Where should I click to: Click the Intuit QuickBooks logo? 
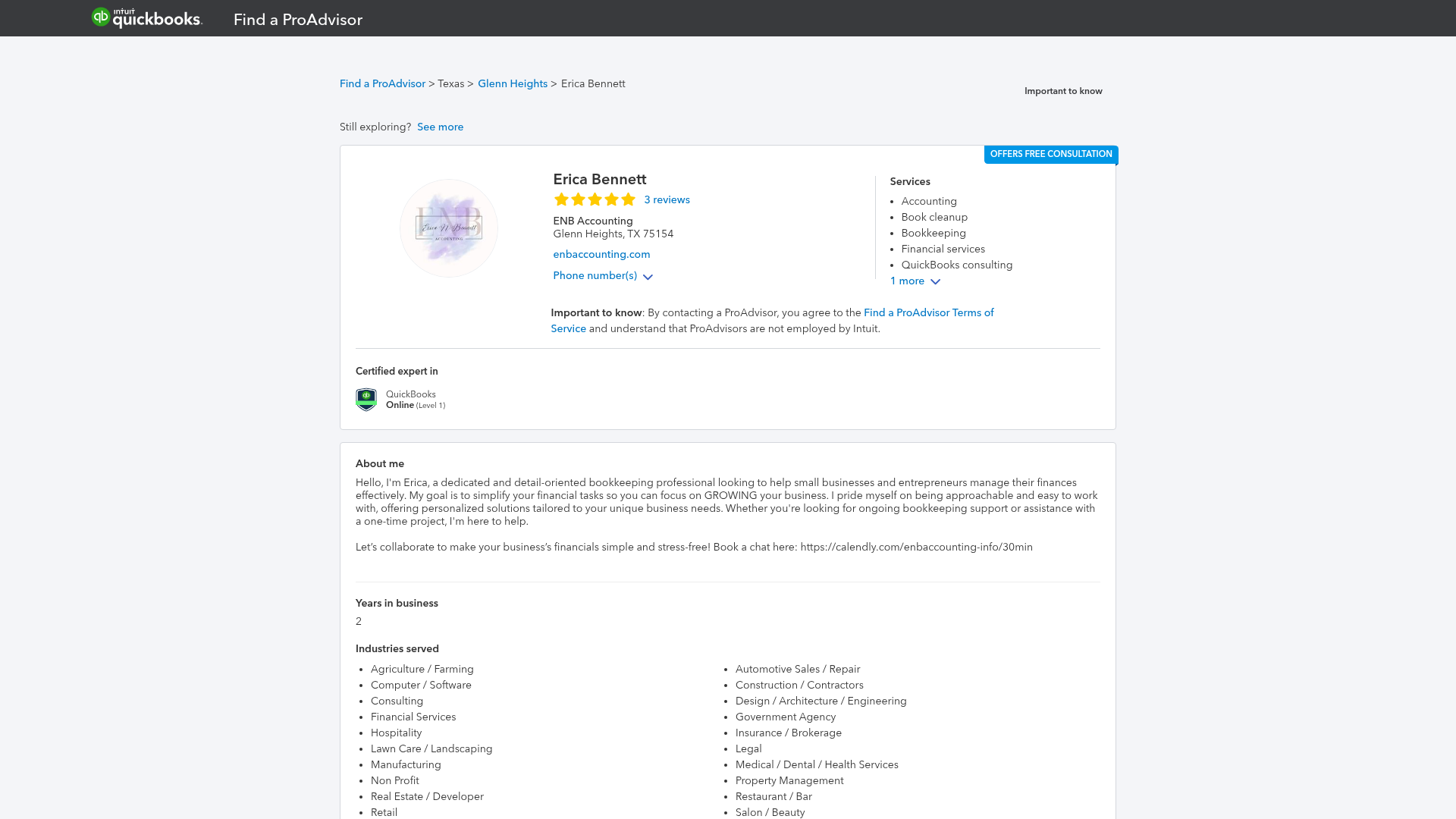147,18
